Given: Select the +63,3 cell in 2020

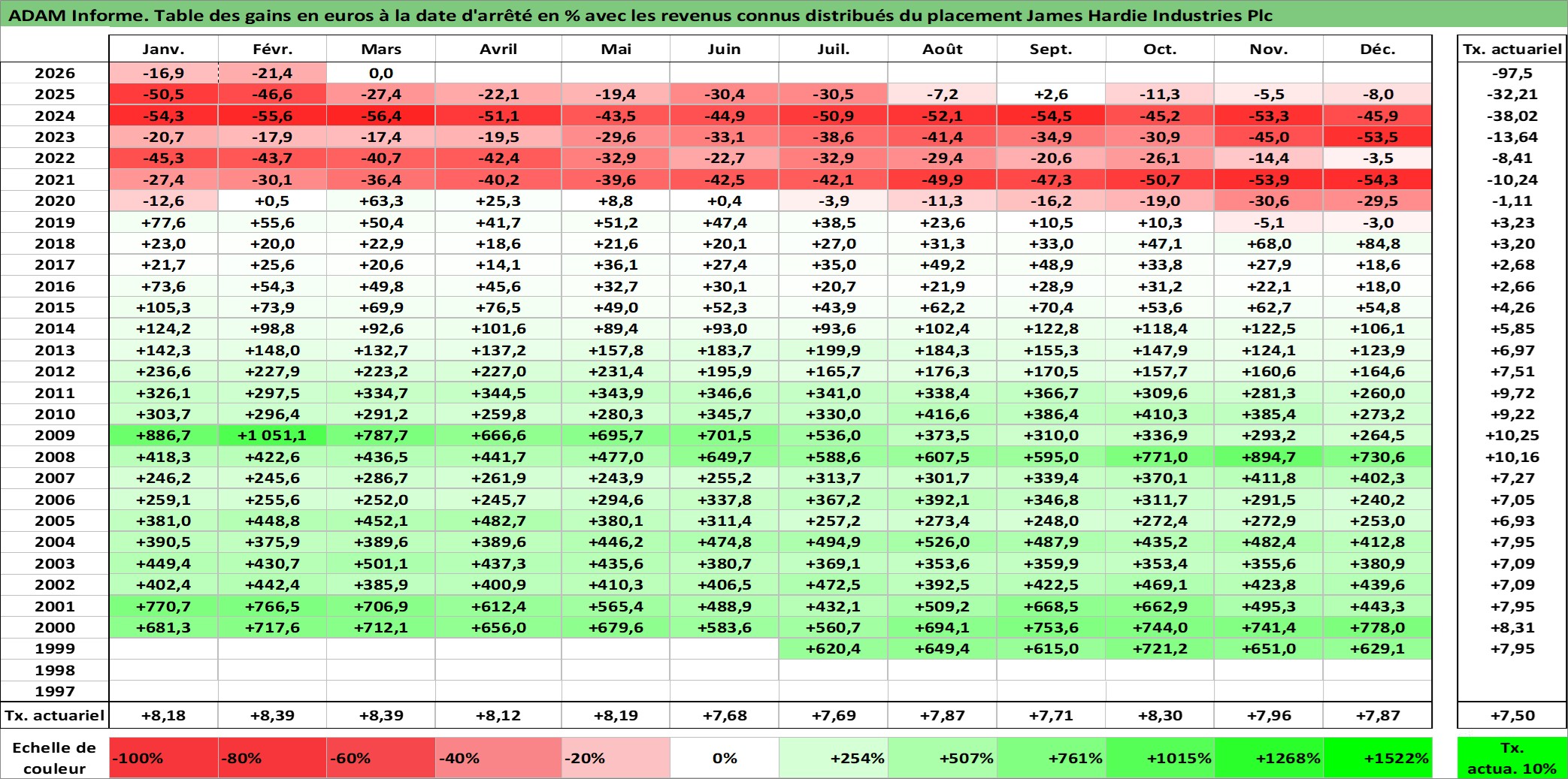Looking at the screenshot, I should coord(381,201).
